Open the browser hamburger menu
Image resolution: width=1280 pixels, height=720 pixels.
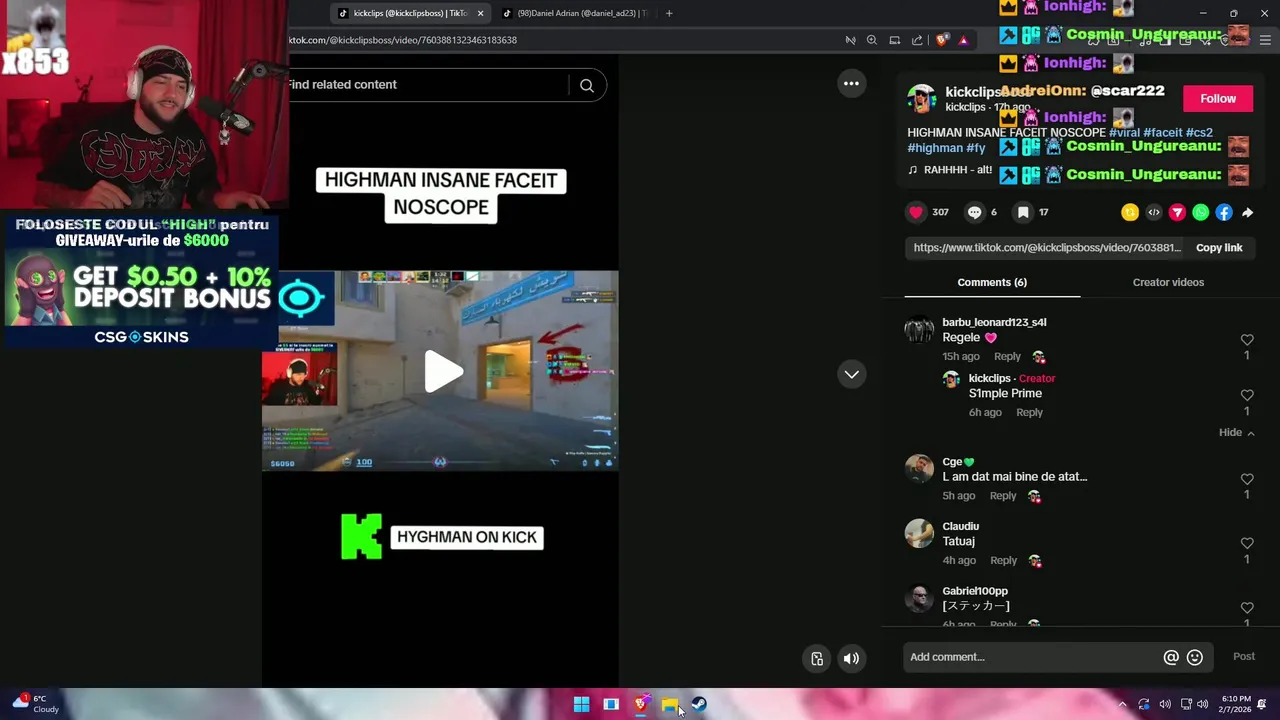(1266, 40)
